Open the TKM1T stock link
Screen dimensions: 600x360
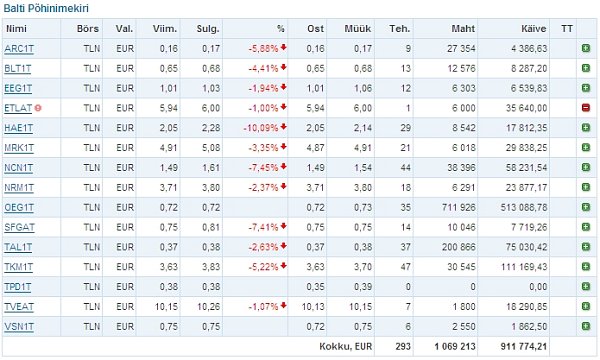(x=18, y=267)
